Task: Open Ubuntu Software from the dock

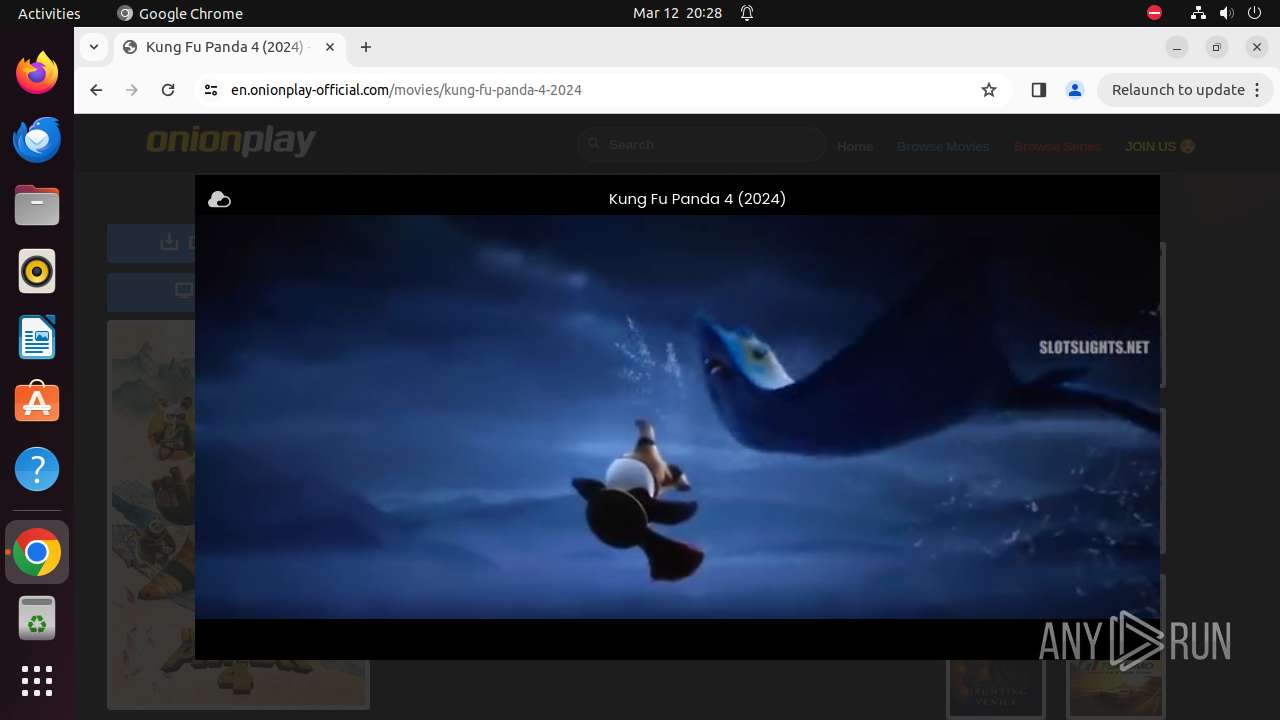Action: pyautogui.click(x=37, y=403)
